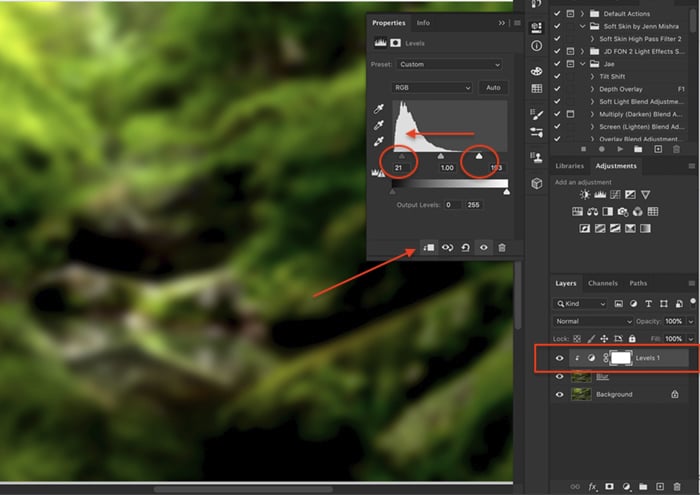Expand the Default Actions folder
The width and height of the screenshot is (700, 495).
(582, 13)
